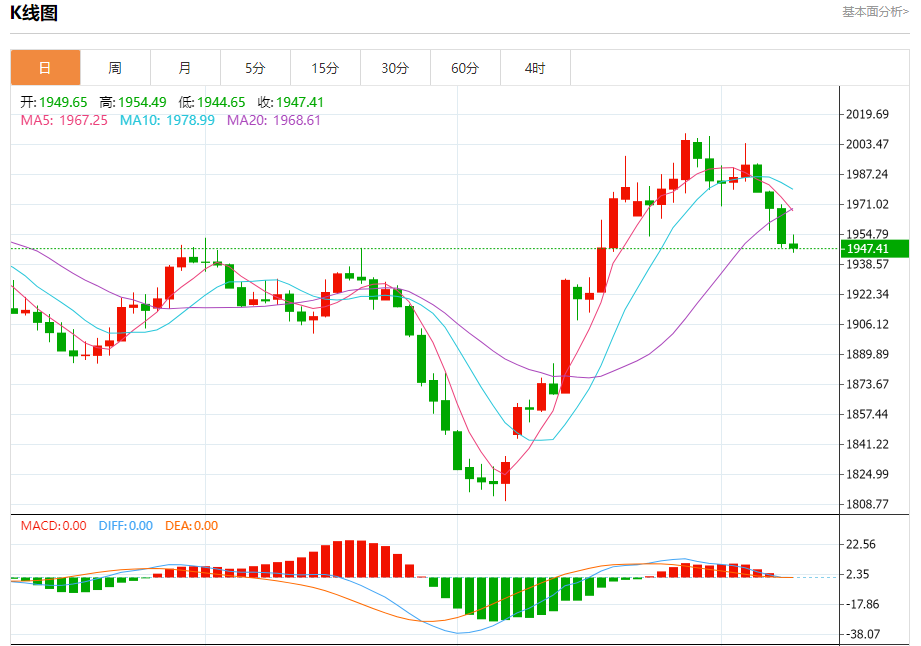Viewport: 921px width, 646px height.
Task: Open the 30分 interval tab
Action: [395, 68]
